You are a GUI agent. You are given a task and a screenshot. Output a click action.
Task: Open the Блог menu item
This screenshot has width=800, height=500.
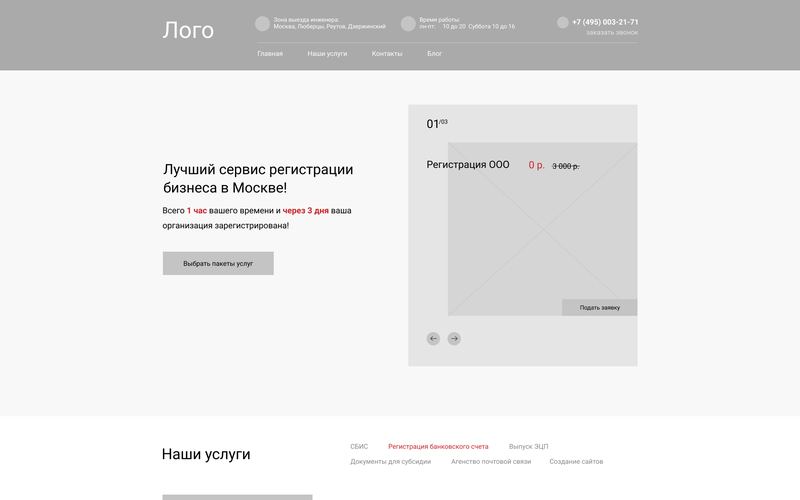(x=435, y=54)
